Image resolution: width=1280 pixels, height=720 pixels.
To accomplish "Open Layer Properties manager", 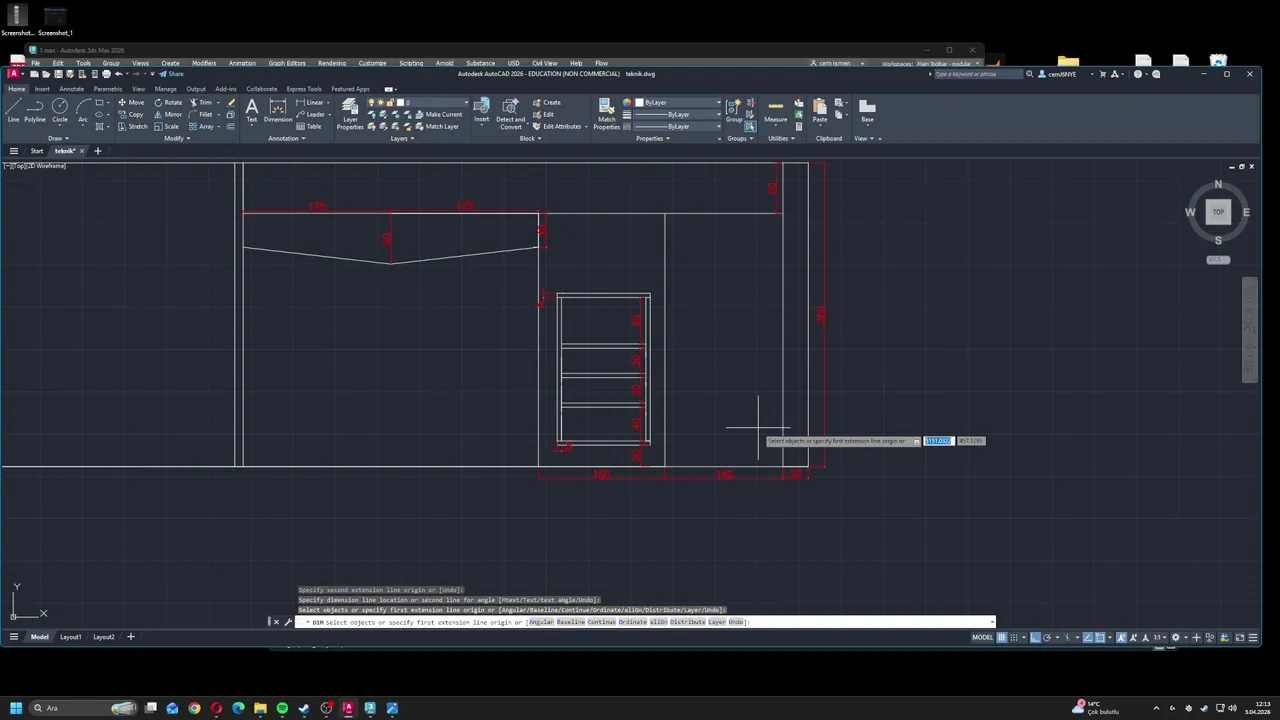I will 350,114.
